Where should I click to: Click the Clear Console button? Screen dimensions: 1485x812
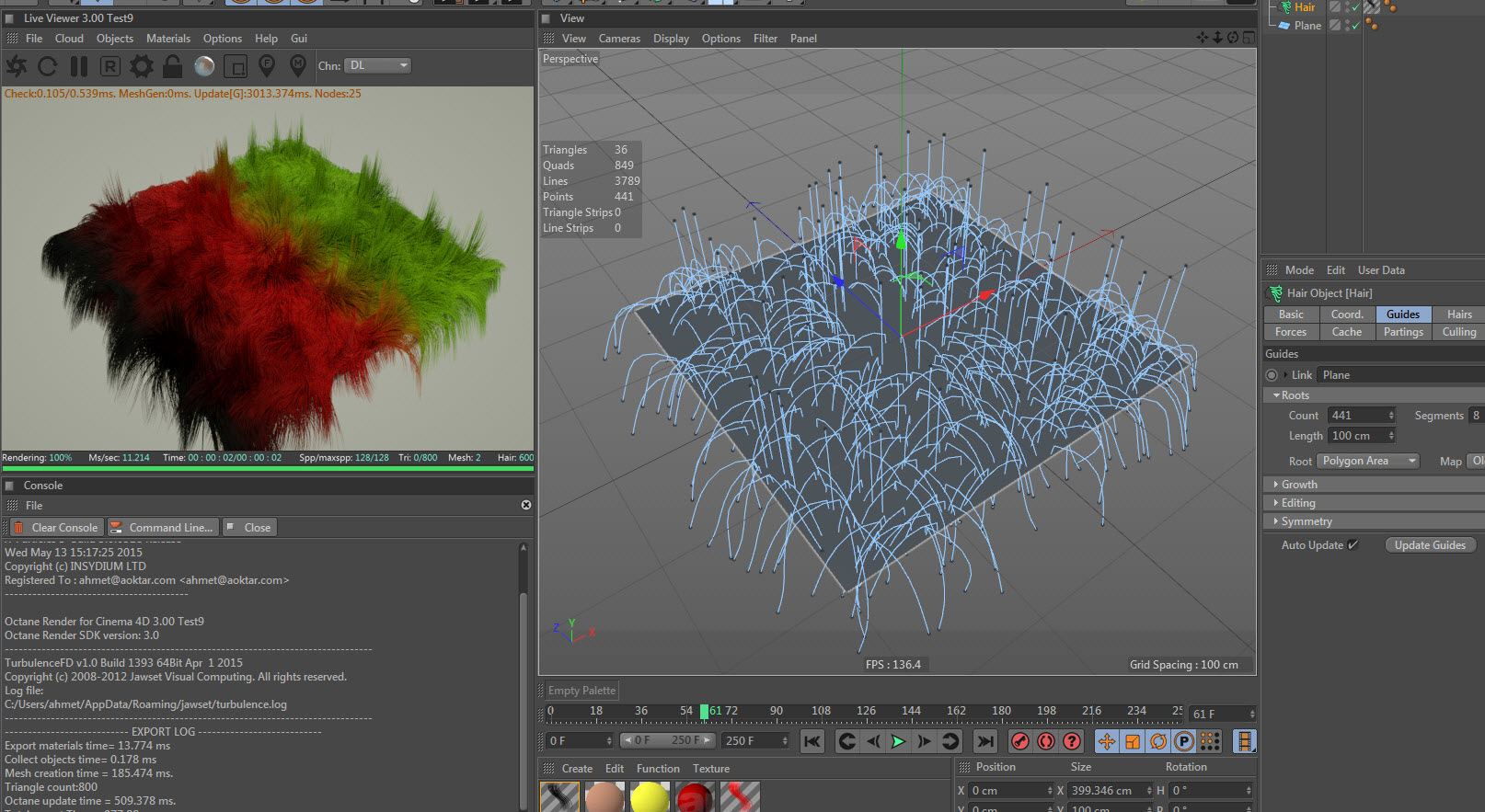(55, 528)
